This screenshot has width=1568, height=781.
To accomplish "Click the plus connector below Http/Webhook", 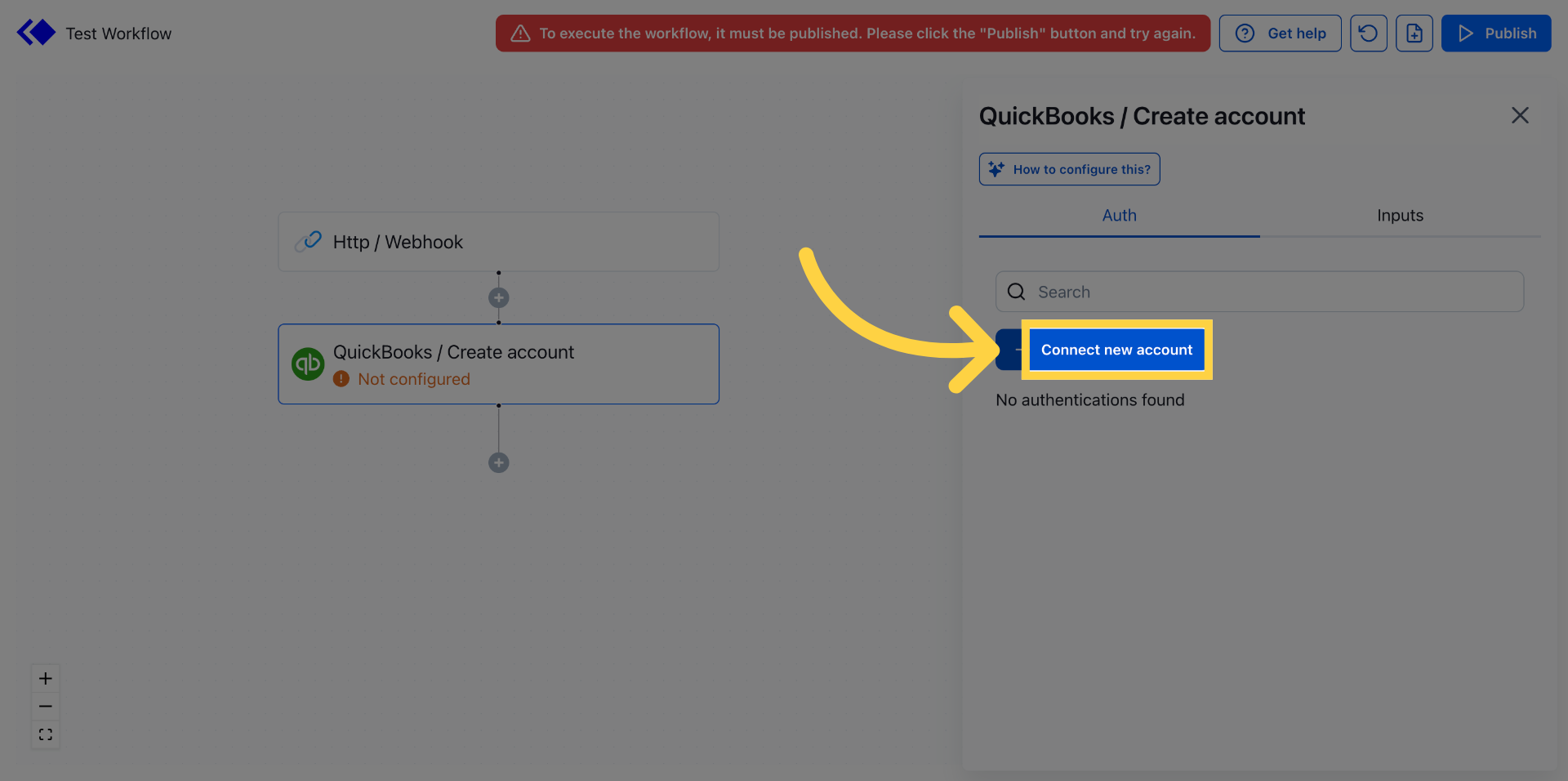I will pos(499,297).
